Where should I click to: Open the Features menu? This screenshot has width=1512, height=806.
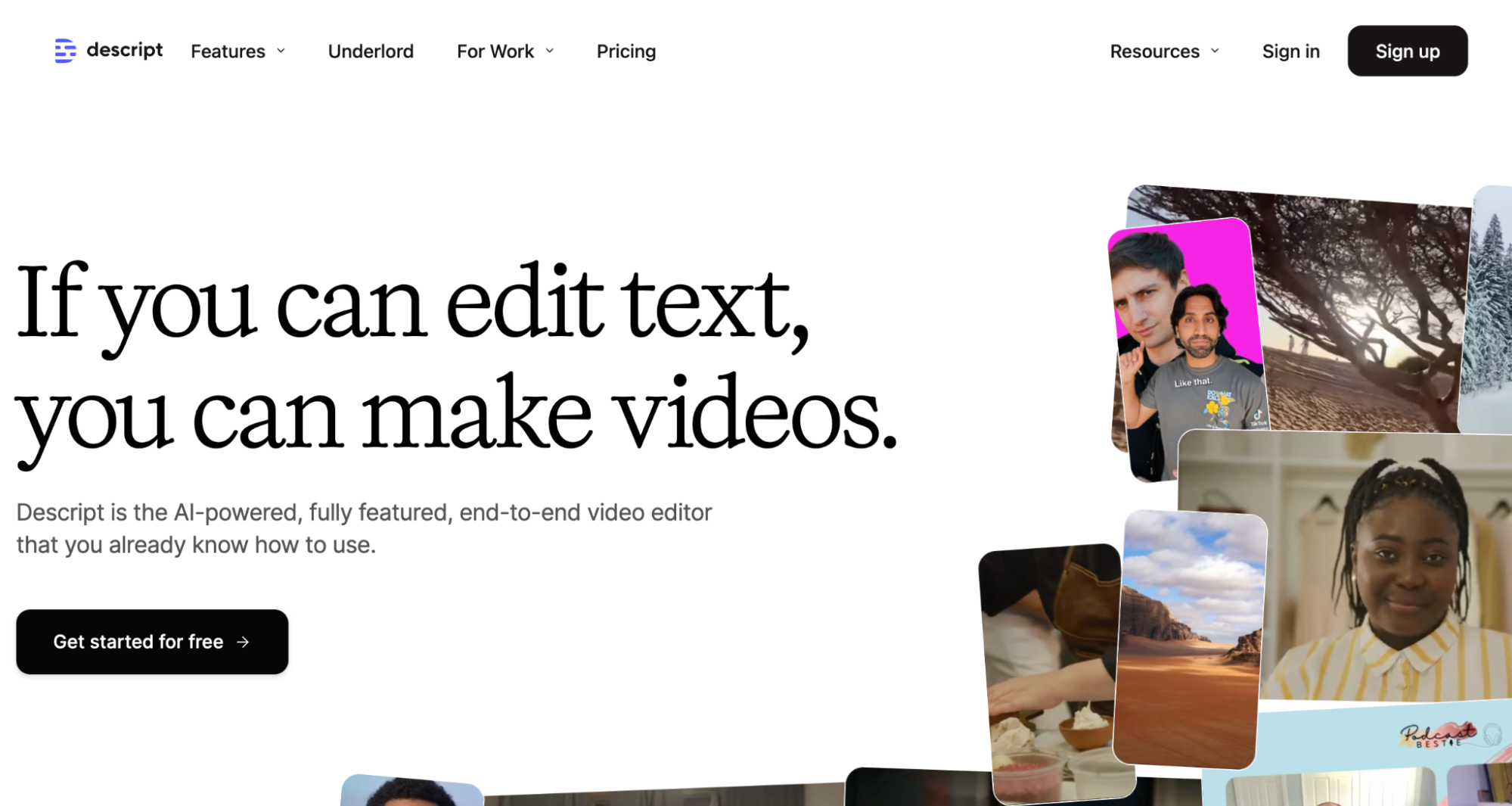(x=238, y=51)
